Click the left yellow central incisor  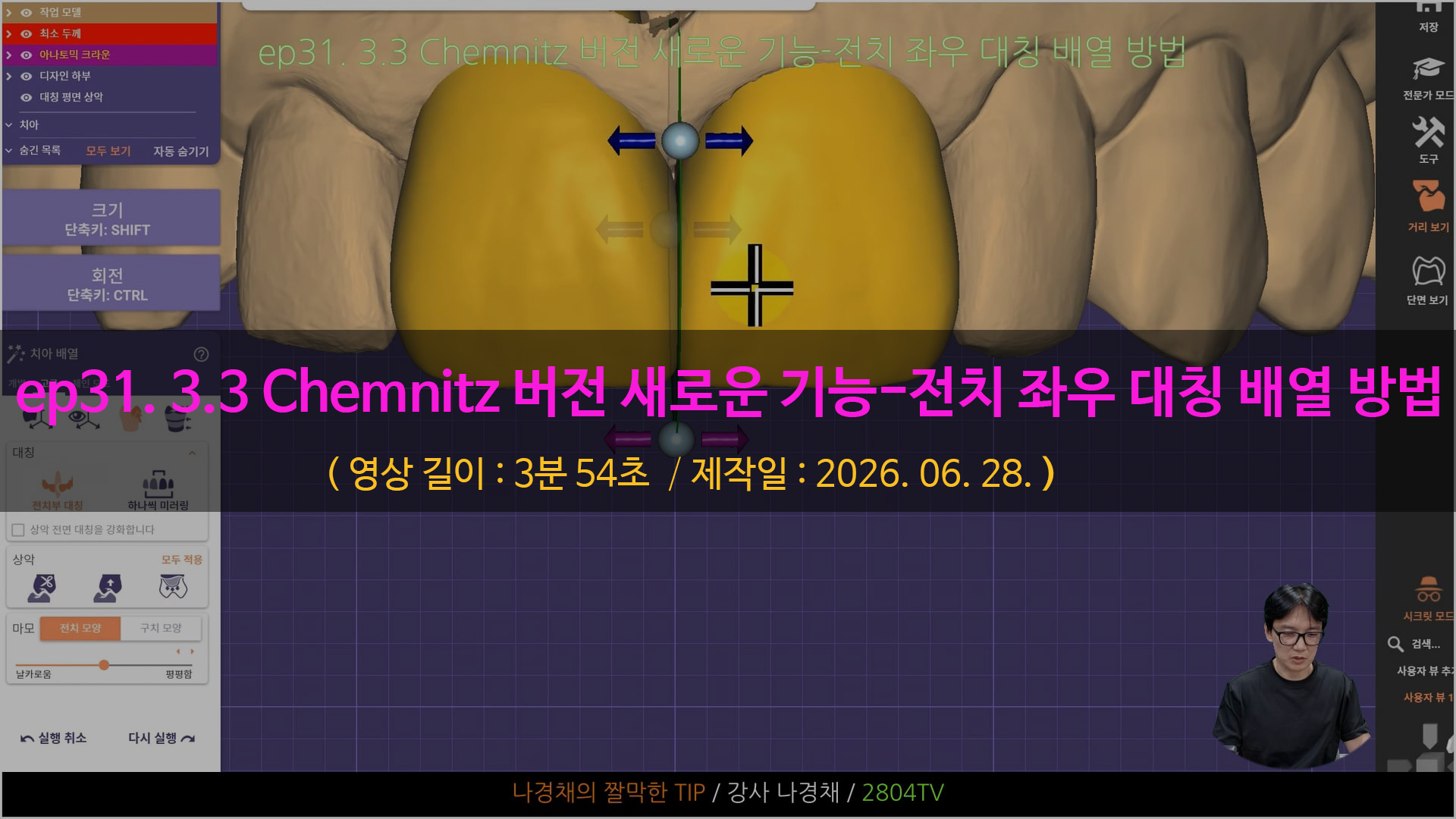click(531, 227)
